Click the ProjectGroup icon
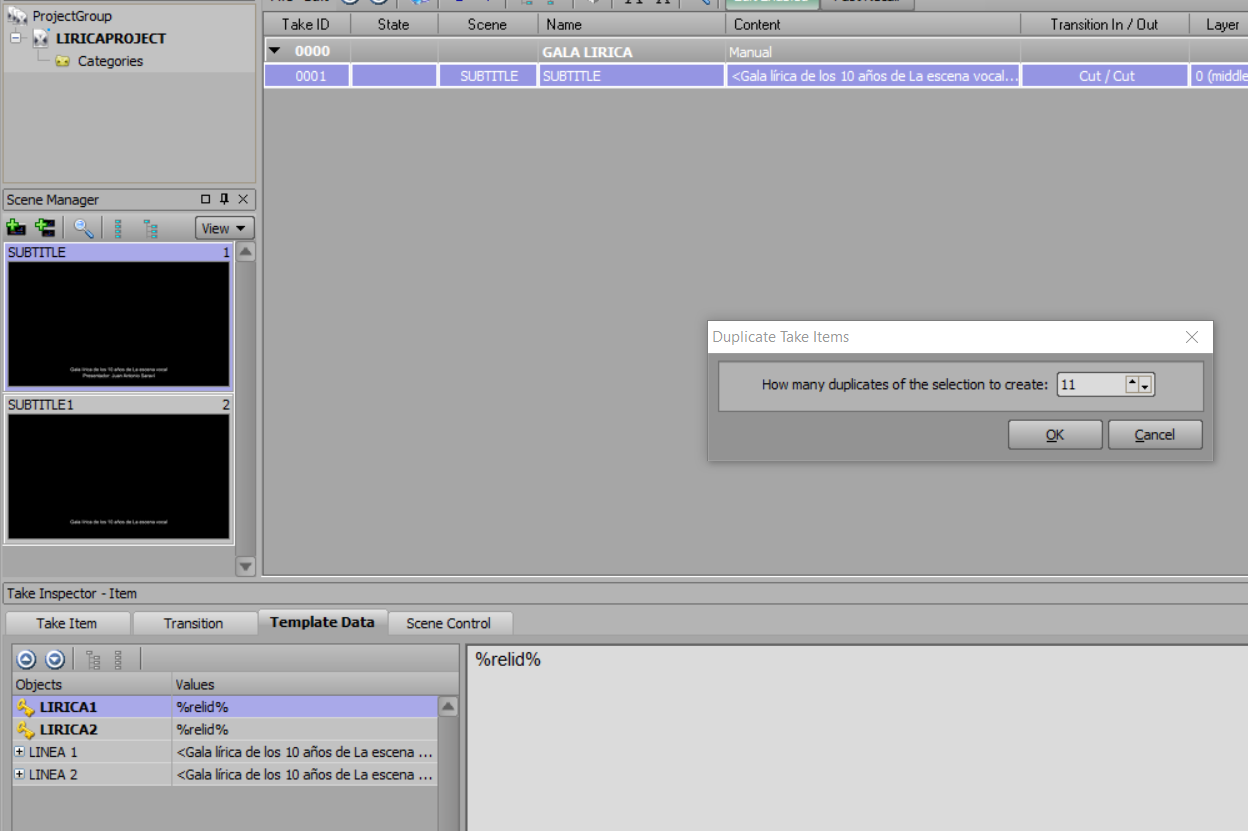Viewport: 1248px width, 831px height. (x=17, y=15)
